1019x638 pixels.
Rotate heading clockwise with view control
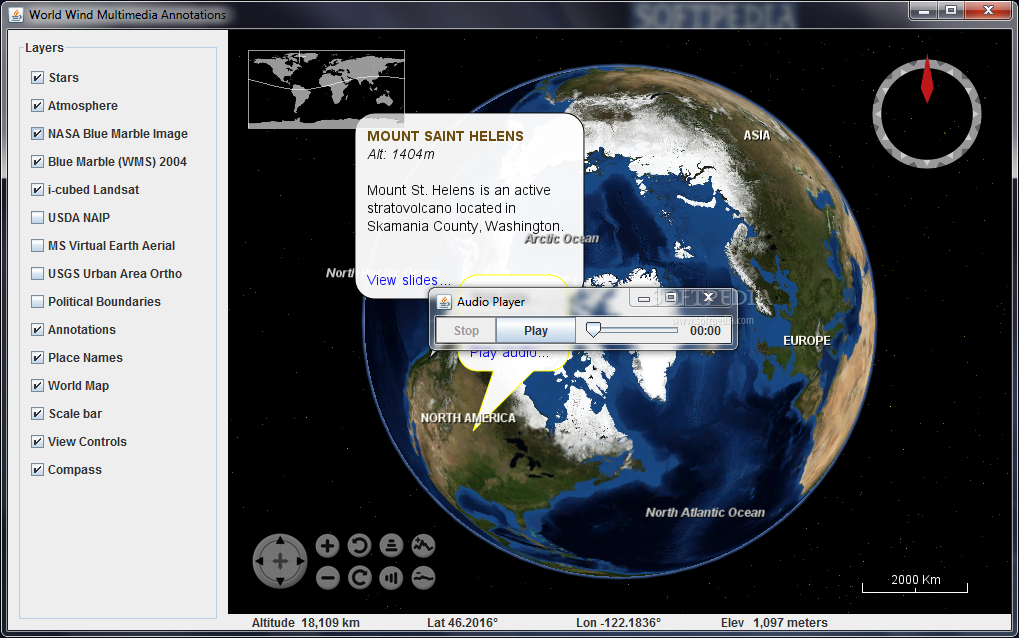click(359, 578)
